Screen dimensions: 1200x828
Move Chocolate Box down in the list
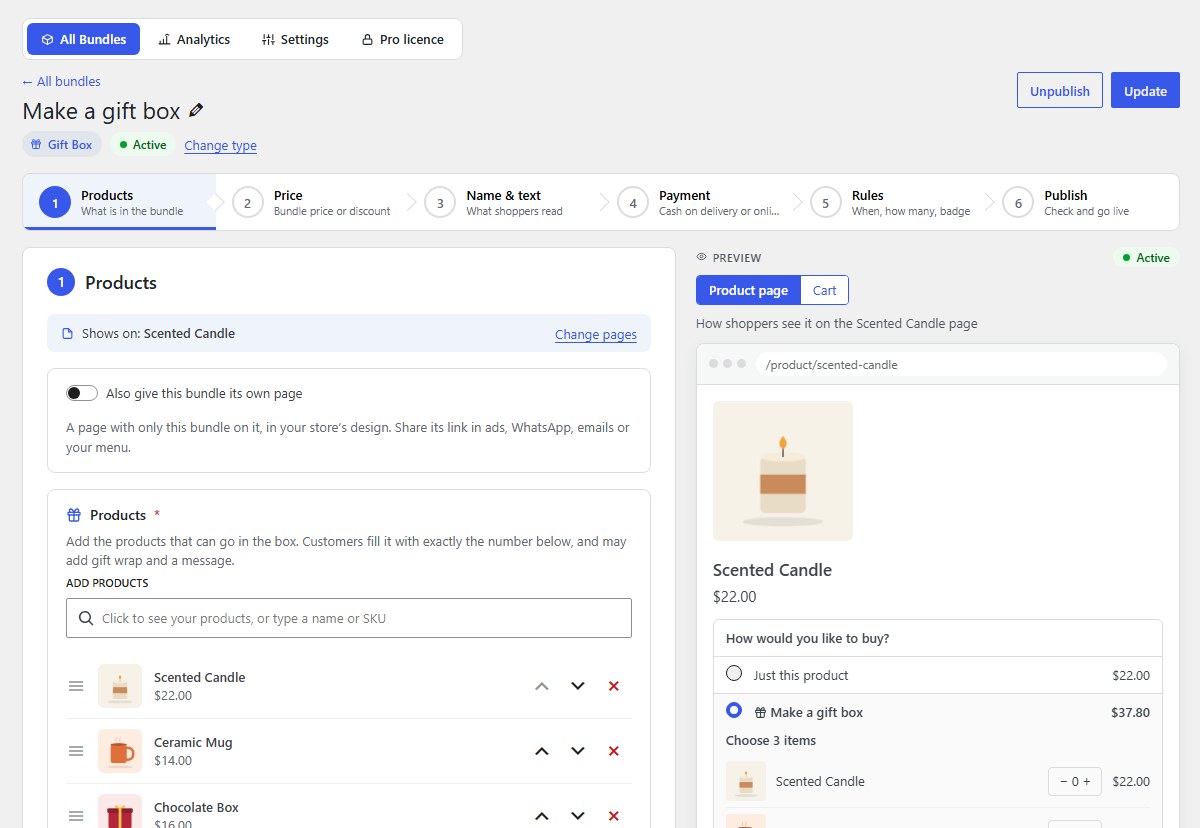(578, 816)
